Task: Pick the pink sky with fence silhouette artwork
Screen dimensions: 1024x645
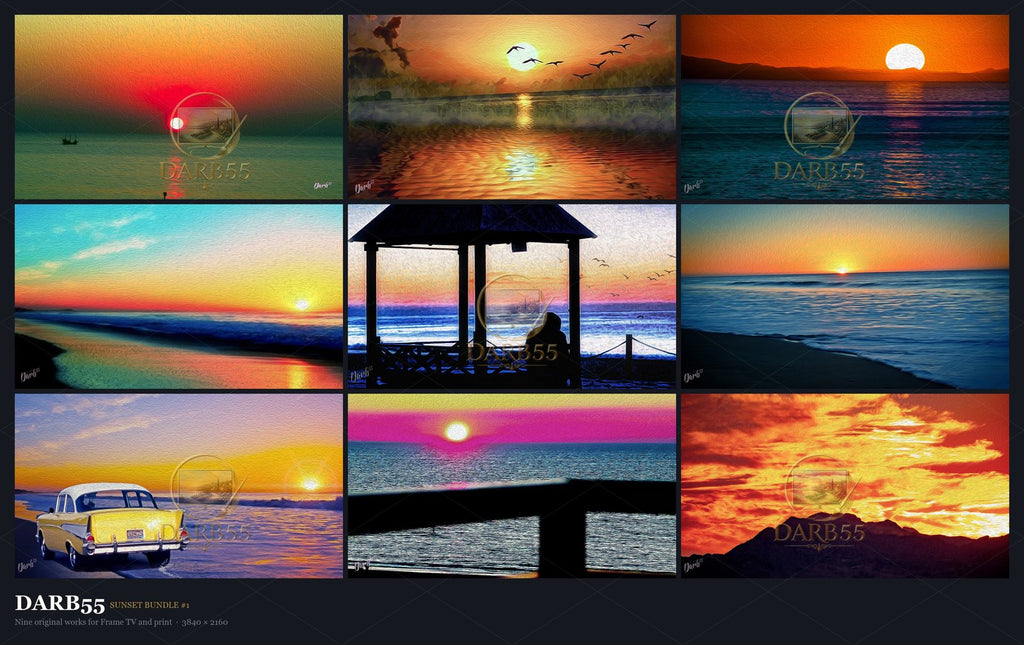Action: (x=511, y=486)
